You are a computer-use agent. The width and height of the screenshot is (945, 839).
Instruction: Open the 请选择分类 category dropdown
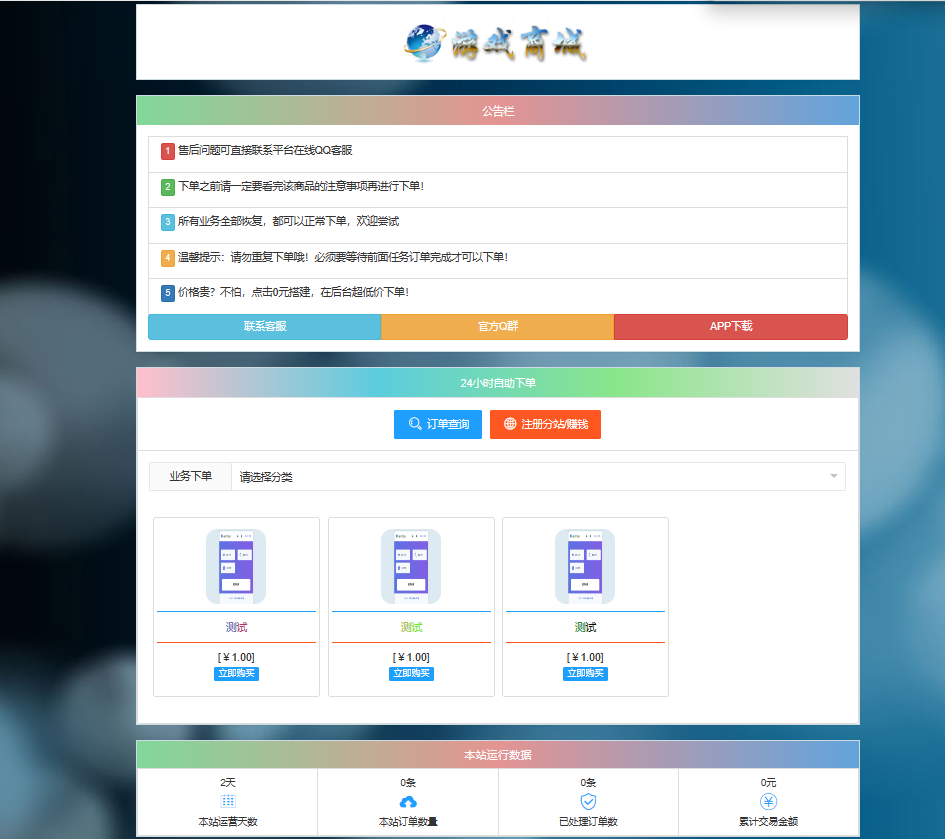537,477
